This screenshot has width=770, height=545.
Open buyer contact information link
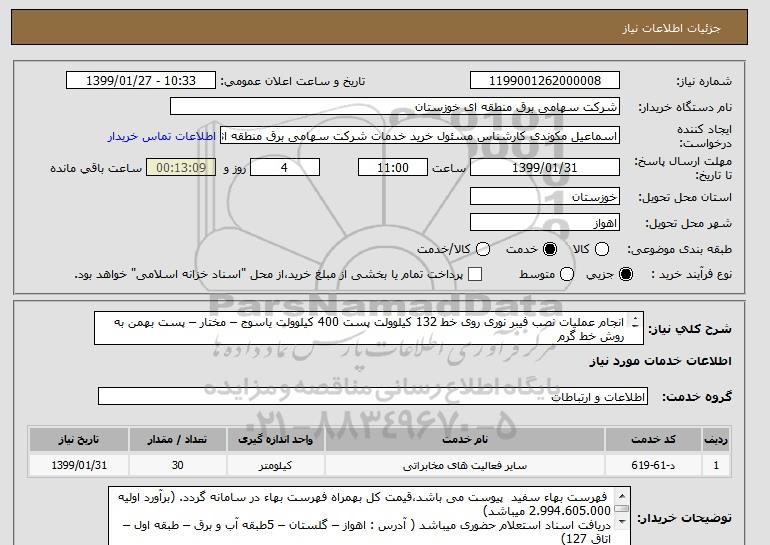162,136
